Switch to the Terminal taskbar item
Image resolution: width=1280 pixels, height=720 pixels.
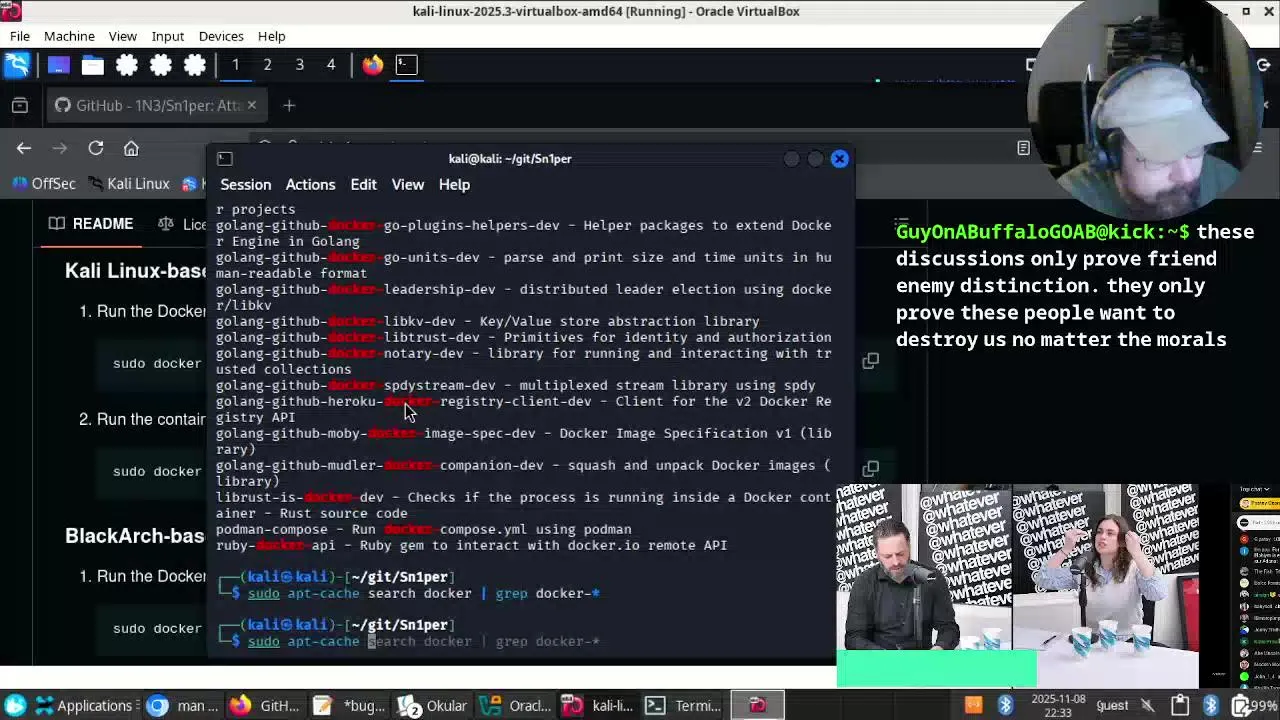(x=682, y=706)
